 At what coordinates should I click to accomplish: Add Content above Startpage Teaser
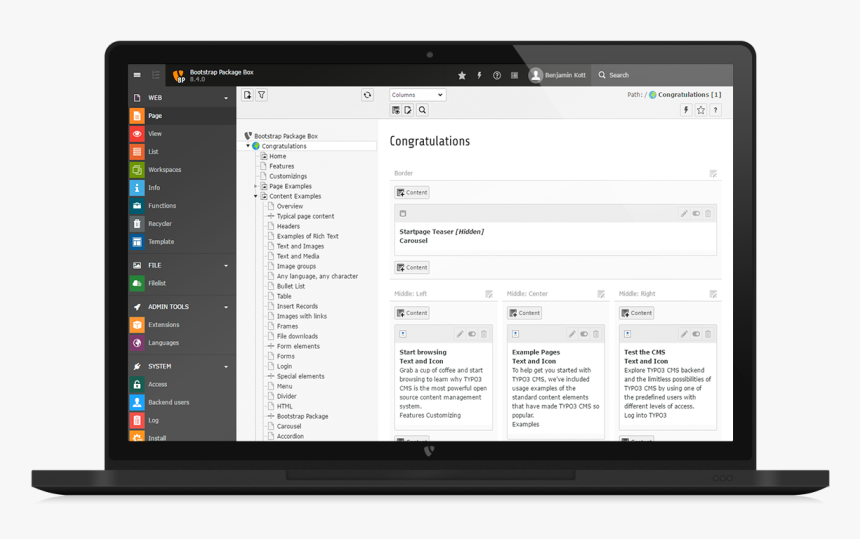click(x=412, y=192)
